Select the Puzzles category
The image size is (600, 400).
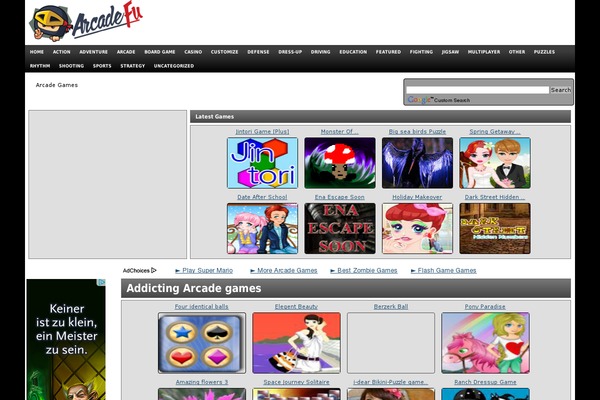[x=545, y=52]
